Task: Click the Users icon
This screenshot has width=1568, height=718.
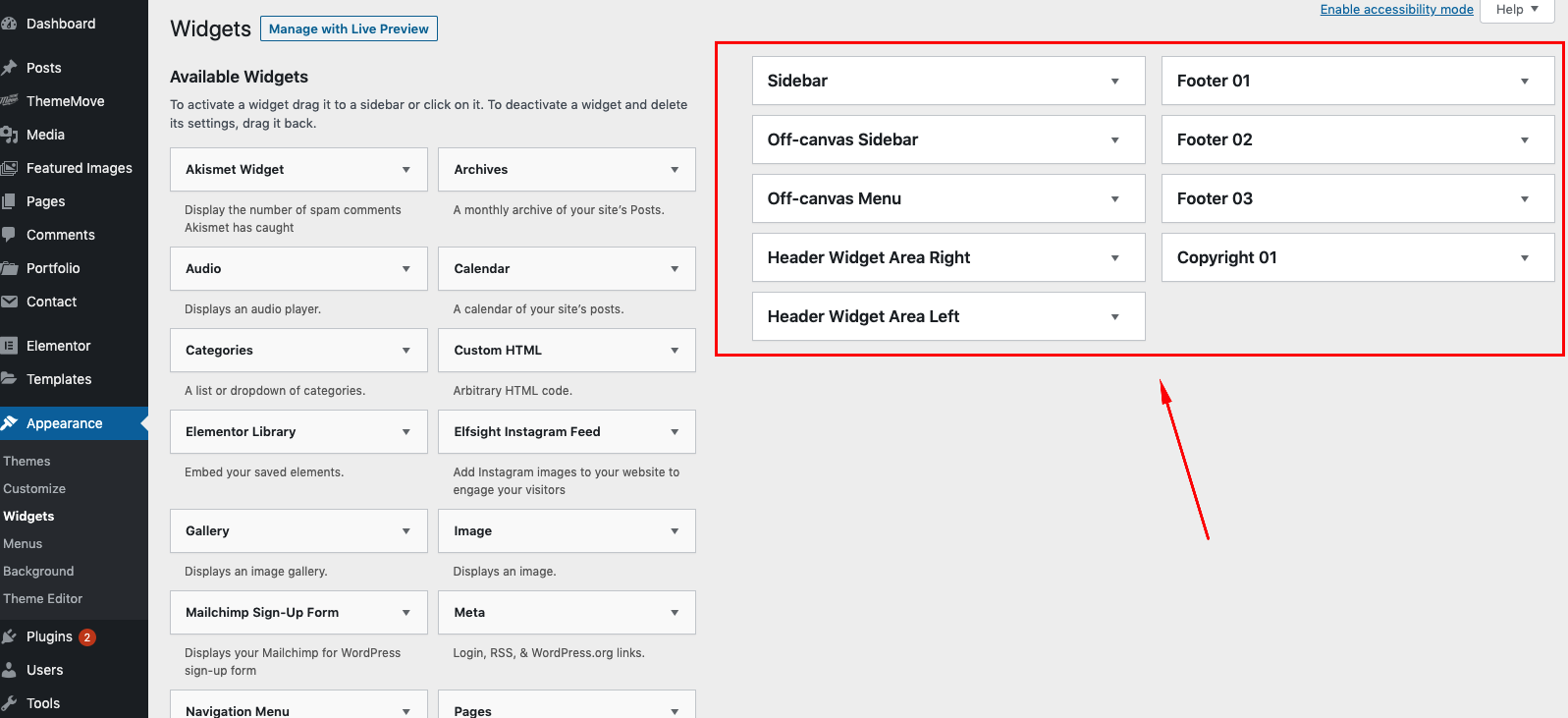Action: coord(14,669)
